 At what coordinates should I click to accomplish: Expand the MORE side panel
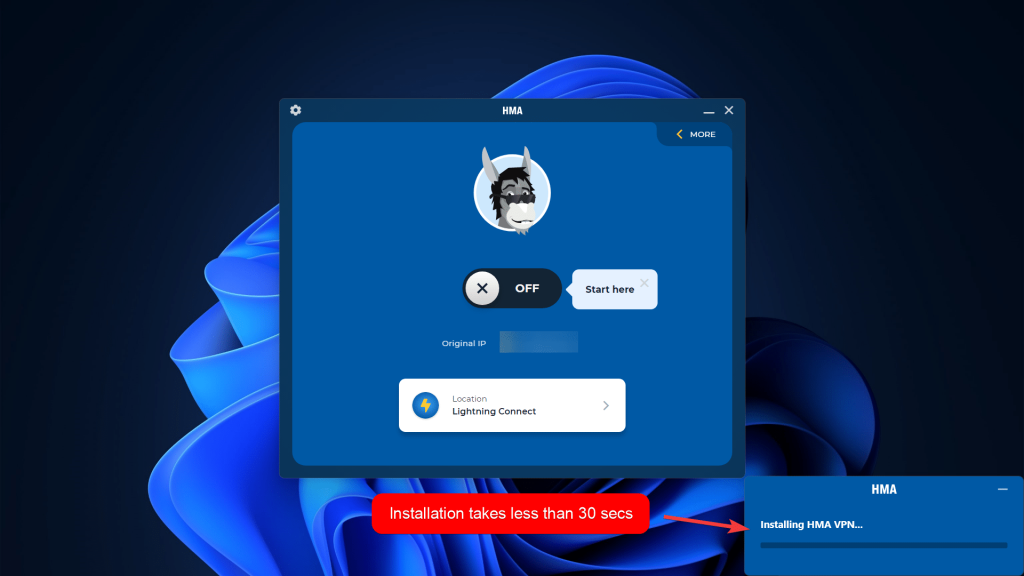tap(696, 134)
